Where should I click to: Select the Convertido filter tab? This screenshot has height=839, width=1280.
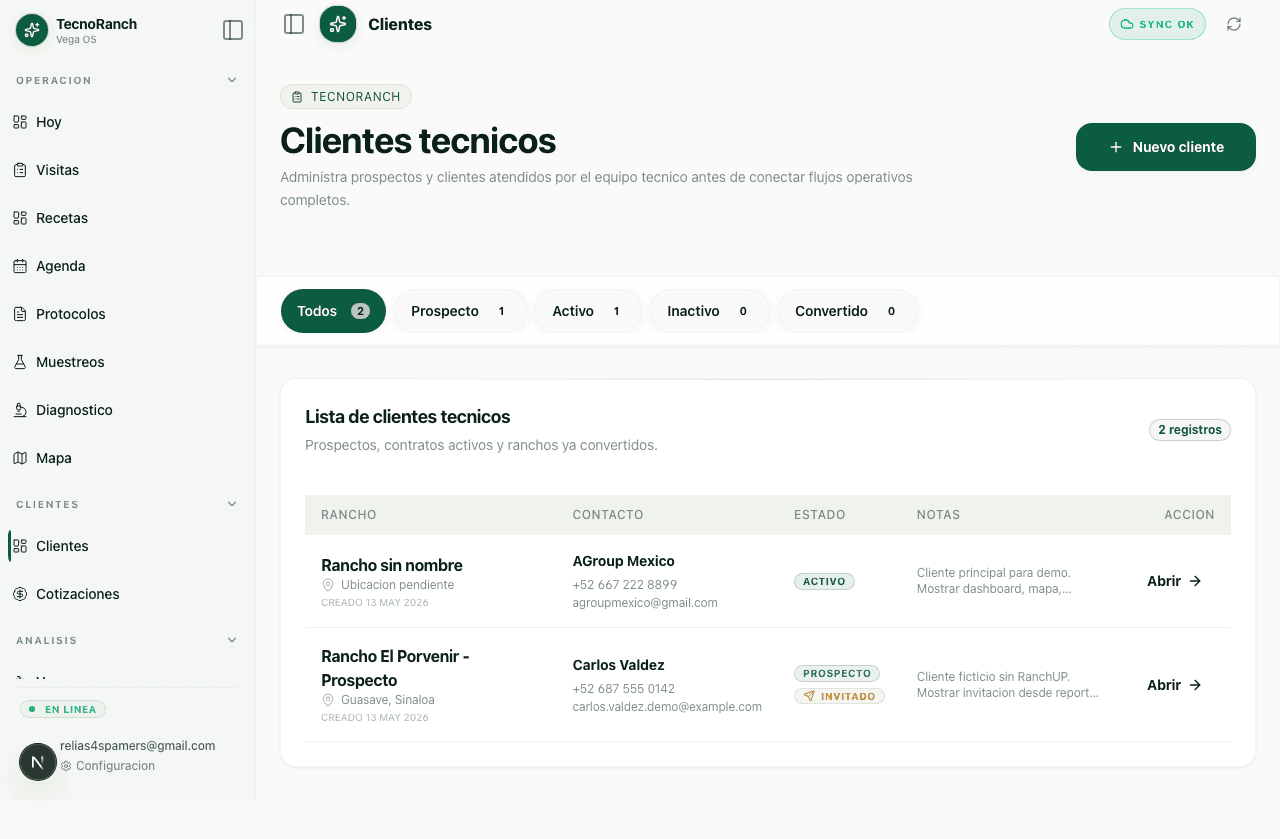847,311
